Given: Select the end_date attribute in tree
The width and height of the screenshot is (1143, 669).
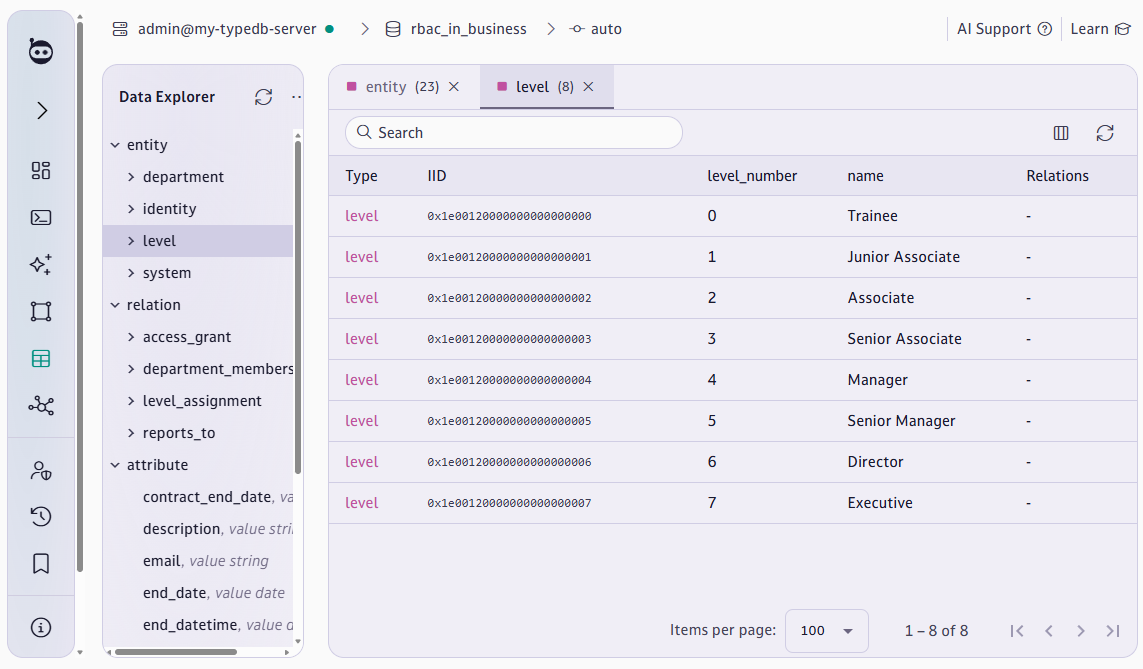Looking at the screenshot, I should click(174, 593).
